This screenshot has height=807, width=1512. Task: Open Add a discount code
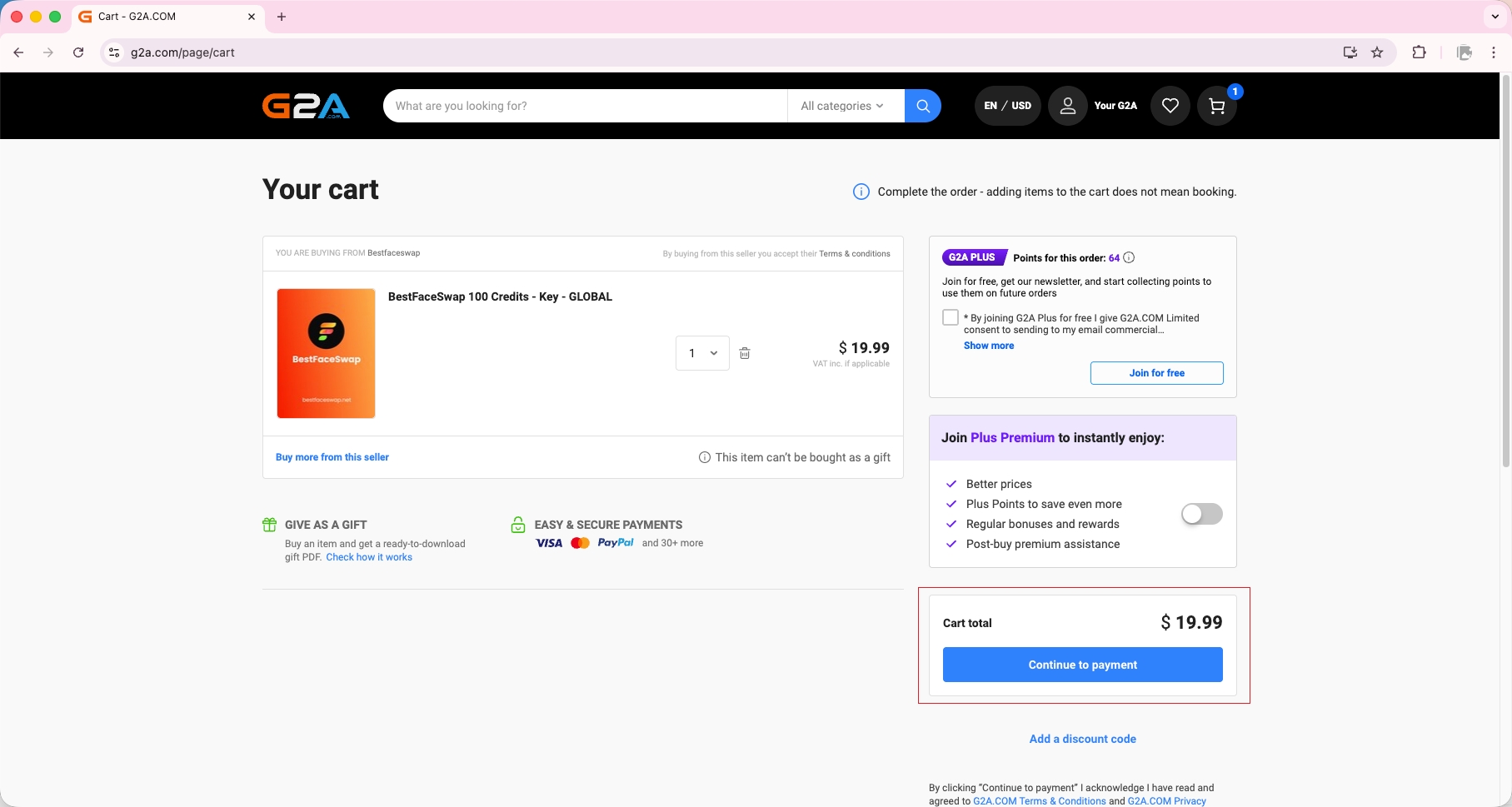(1082, 739)
